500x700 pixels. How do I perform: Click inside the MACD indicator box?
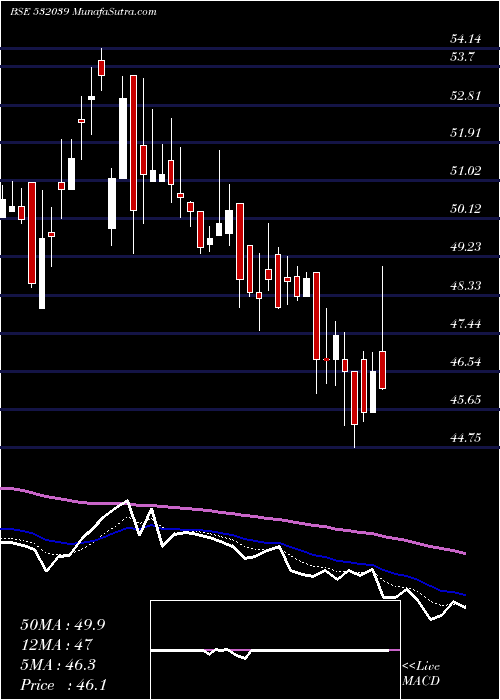pos(275,650)
